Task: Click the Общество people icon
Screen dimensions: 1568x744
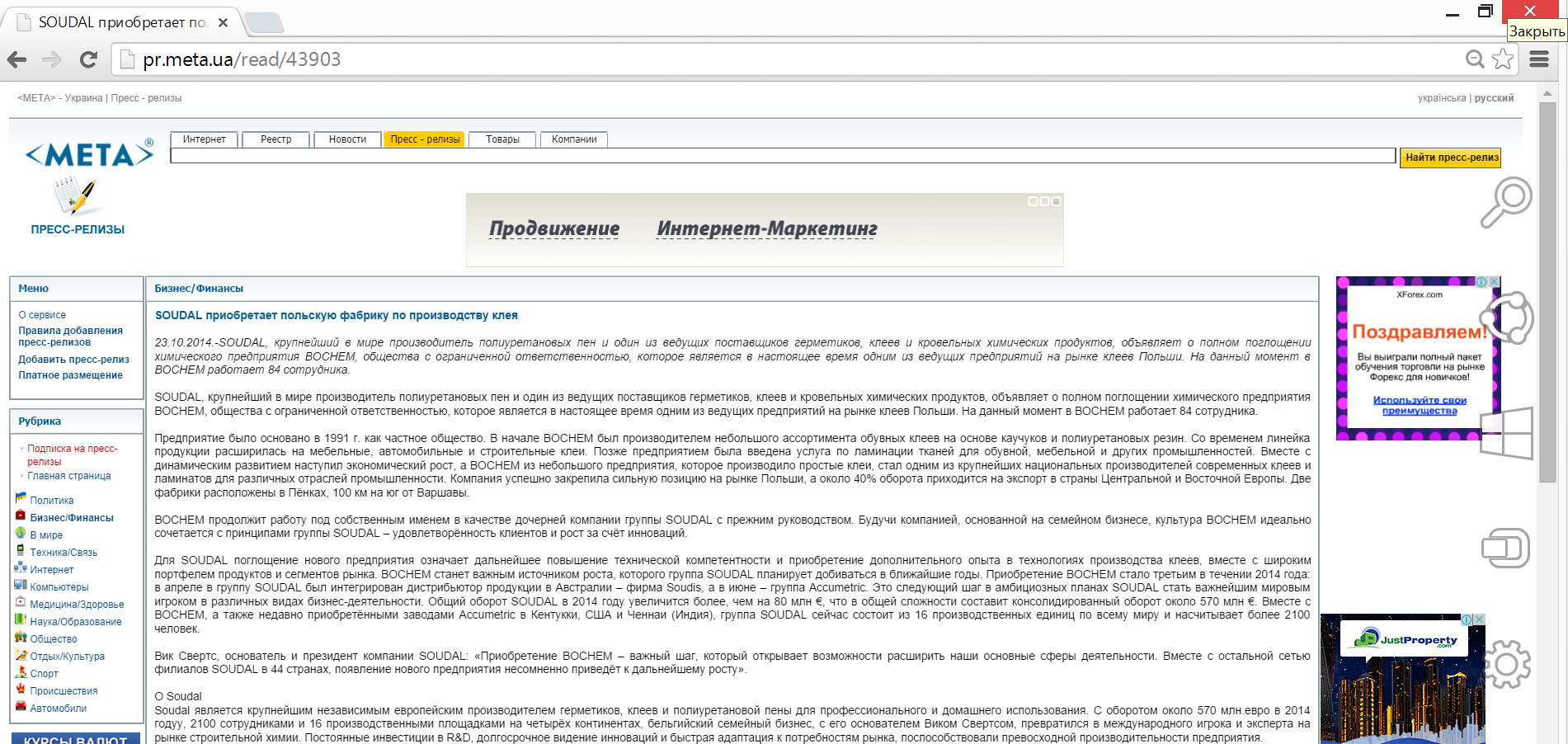Action: point(21,637)
